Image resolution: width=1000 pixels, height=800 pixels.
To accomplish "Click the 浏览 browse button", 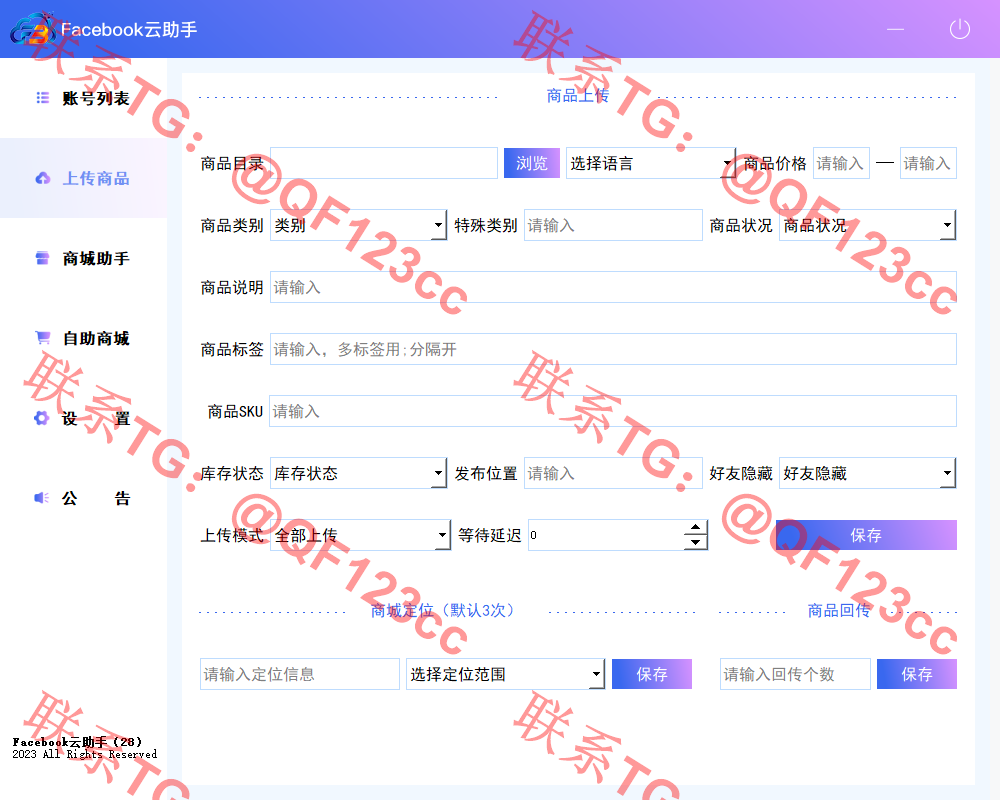I will coord(532,163).
